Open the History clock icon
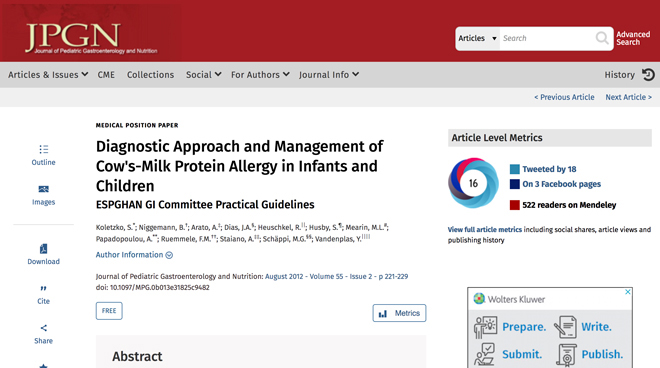 click(x=648, y=75)
